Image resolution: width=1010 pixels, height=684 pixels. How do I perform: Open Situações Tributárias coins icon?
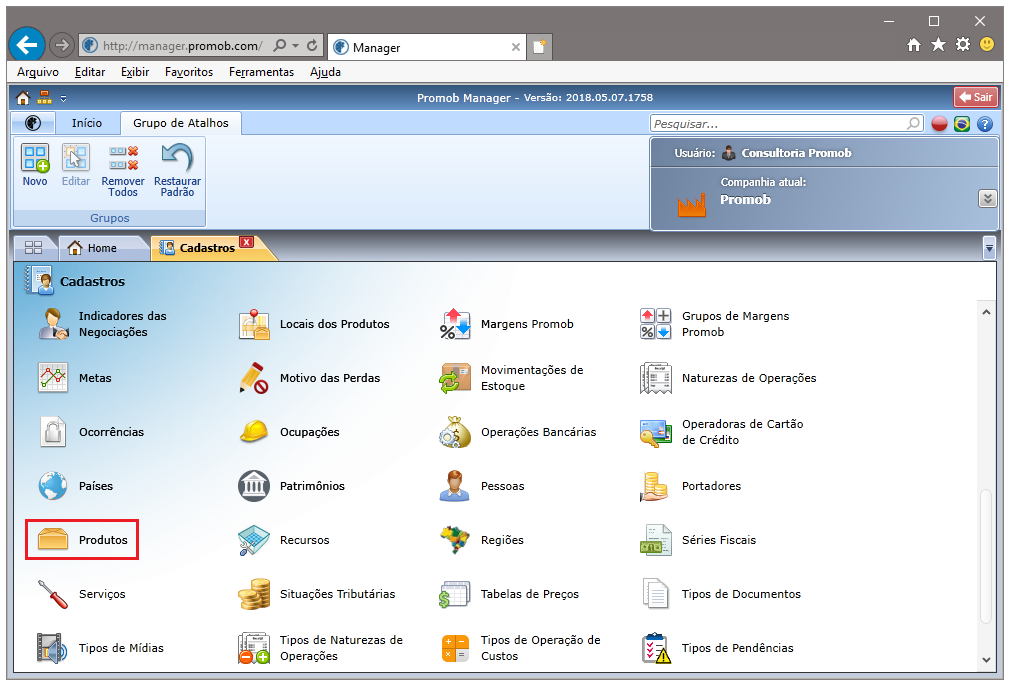(254, 594)
